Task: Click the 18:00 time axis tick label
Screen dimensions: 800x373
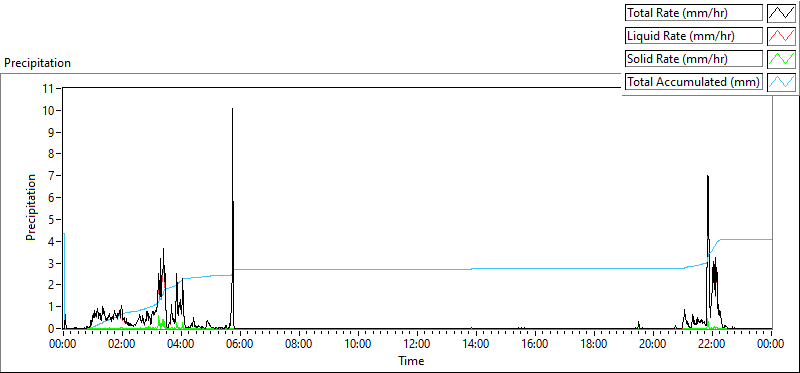Action: pyautogui.click(x=594, y=344)
